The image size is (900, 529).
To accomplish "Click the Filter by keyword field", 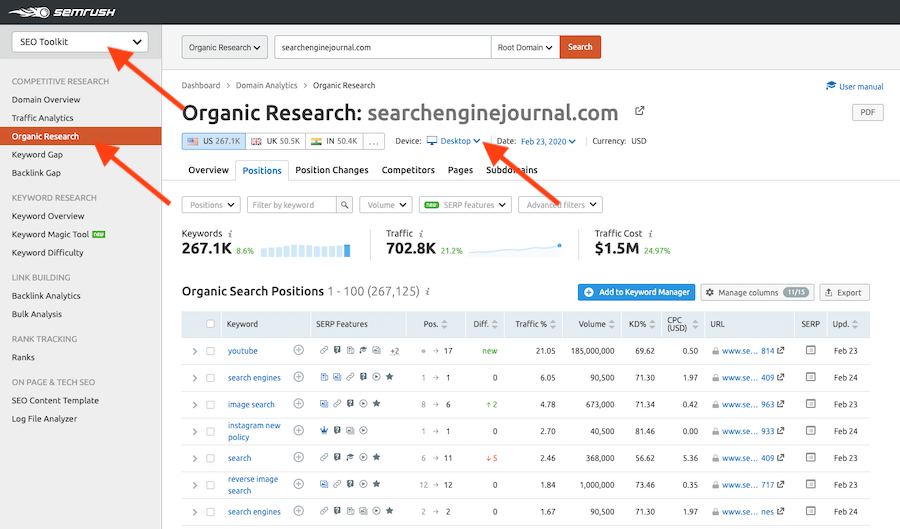I will (x=292, y=205).
